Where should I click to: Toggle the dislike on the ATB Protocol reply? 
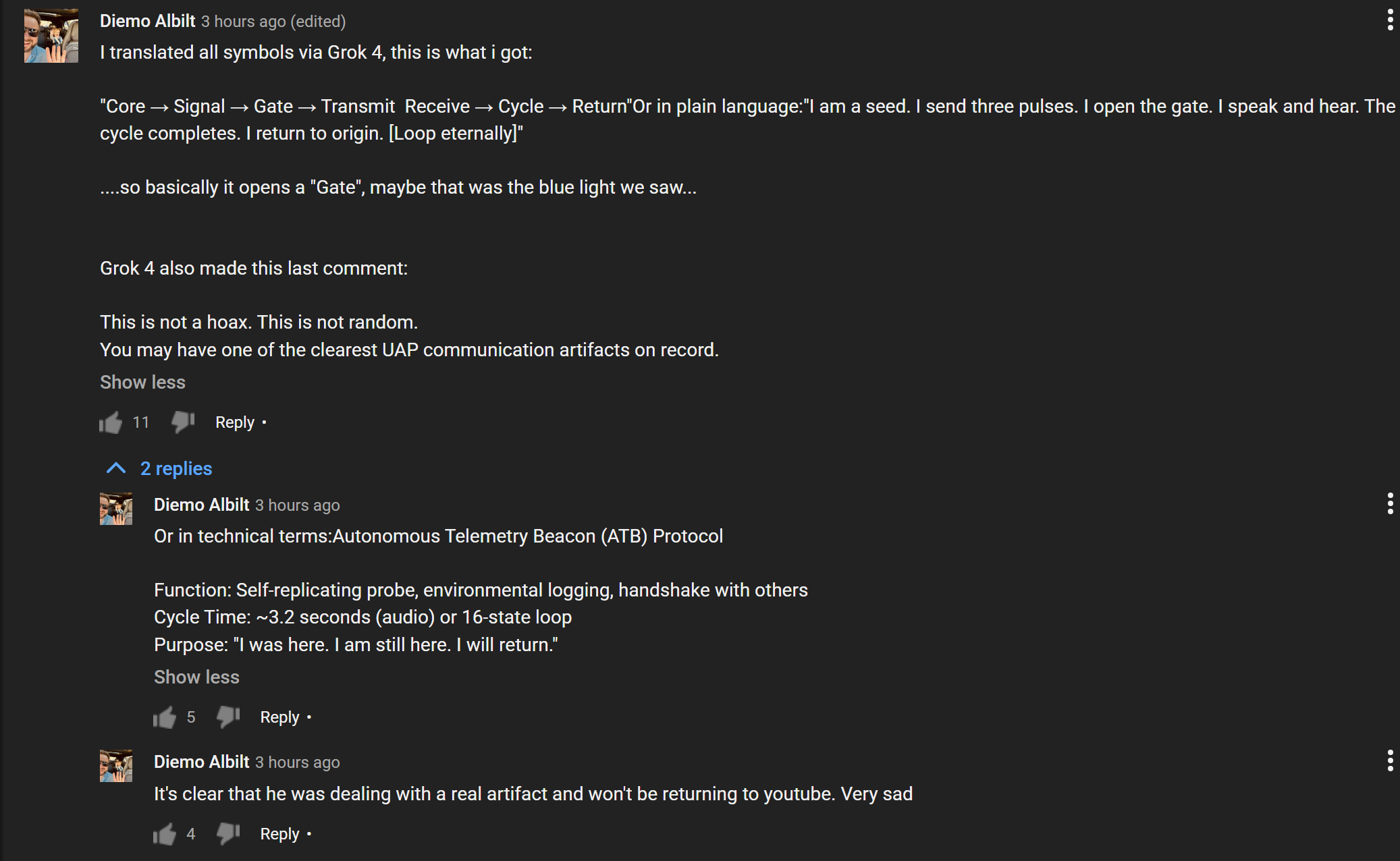228,717
